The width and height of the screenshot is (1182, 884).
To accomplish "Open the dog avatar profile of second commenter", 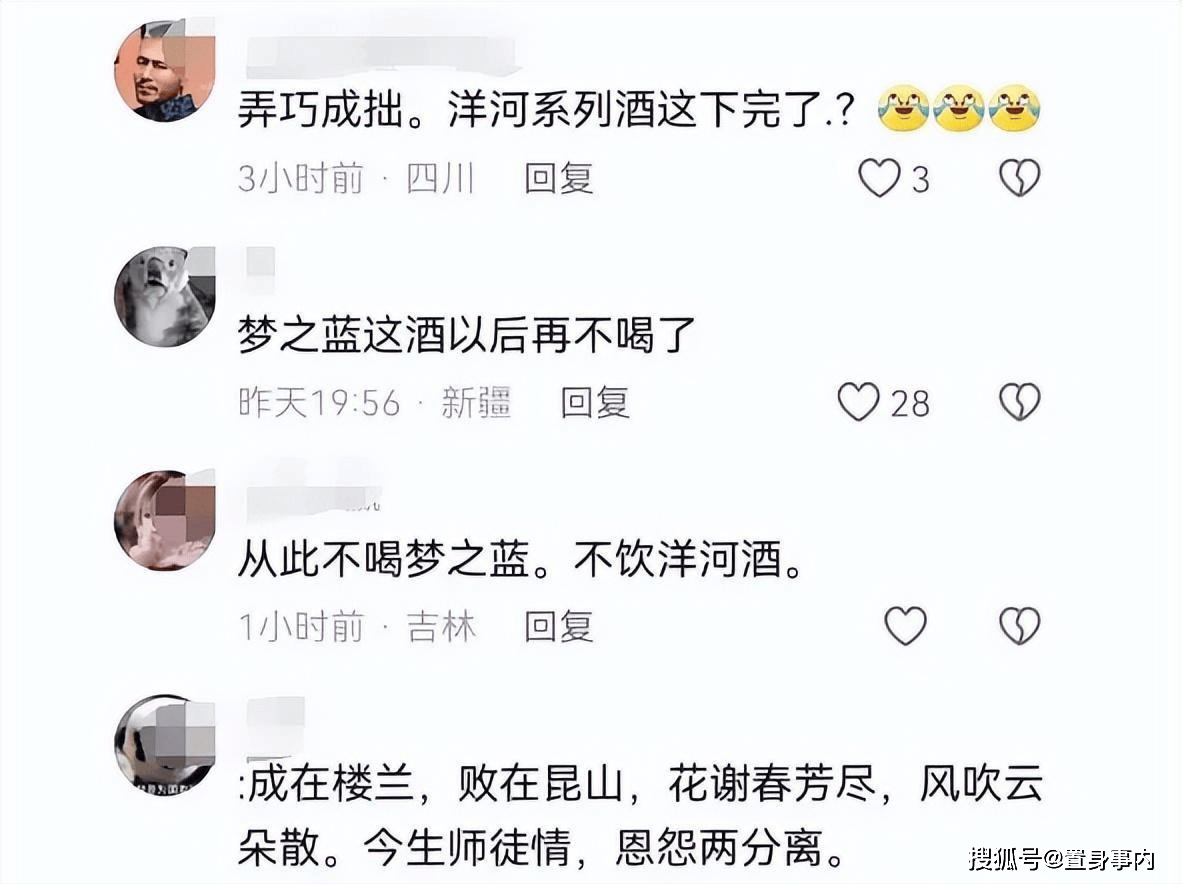I will pos(165,296).
